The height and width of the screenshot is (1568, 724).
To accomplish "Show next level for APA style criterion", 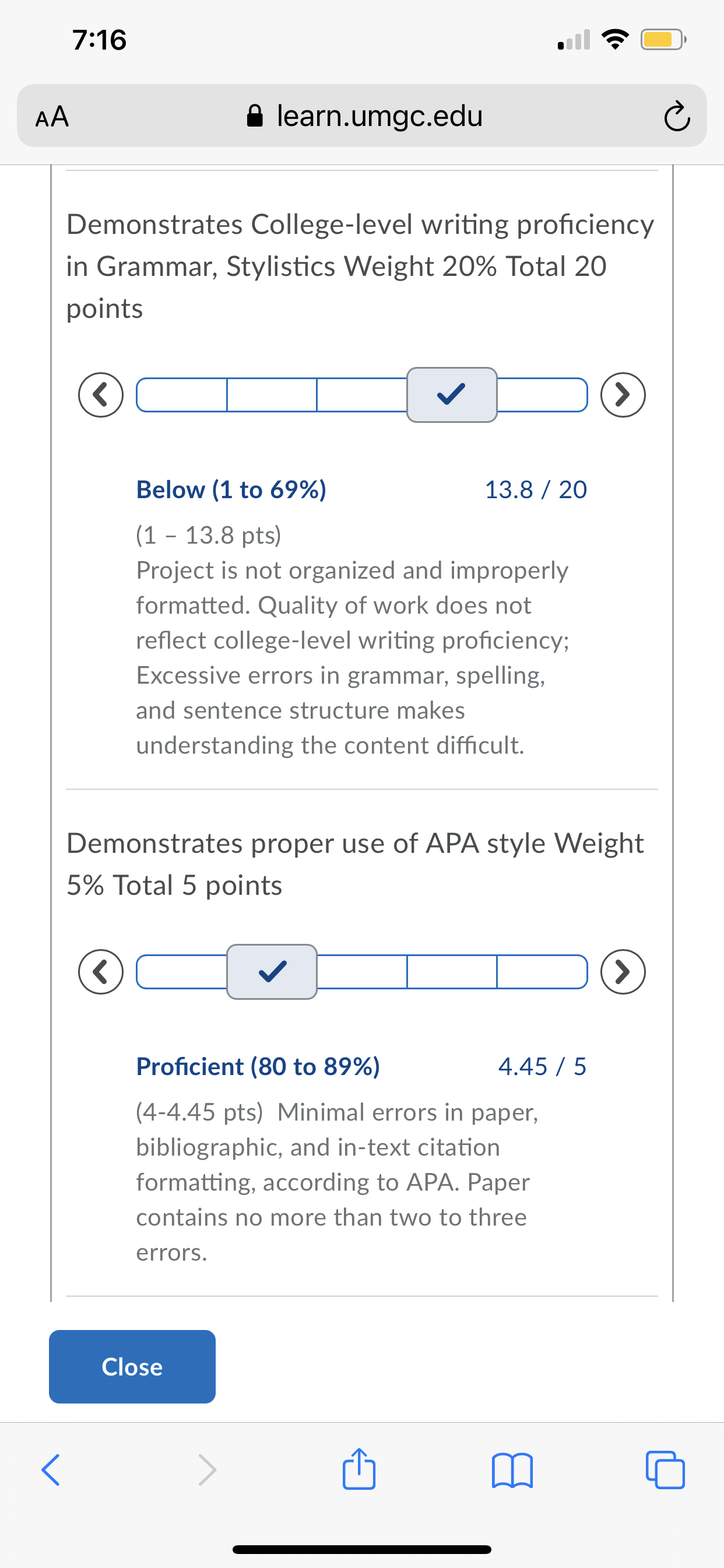I will [x=623, y=971].
